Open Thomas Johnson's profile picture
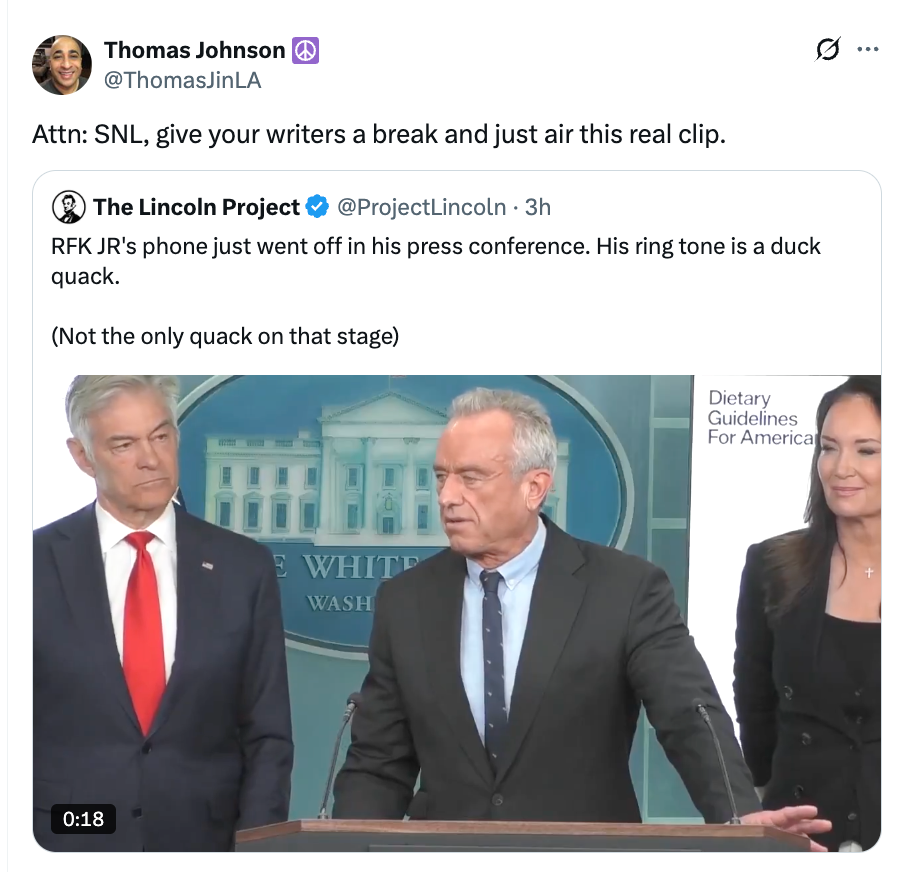900x872 pixels. click(x=61, y=65)
